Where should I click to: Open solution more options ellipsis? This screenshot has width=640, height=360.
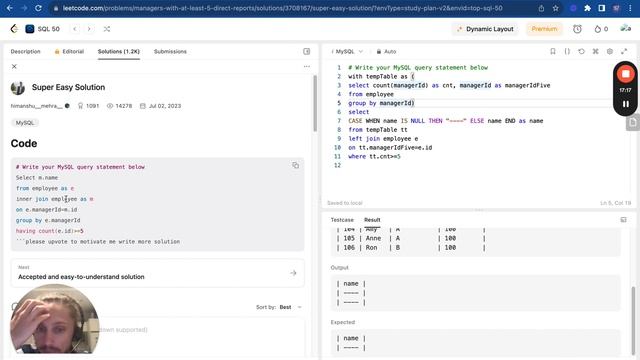[307, 66]
